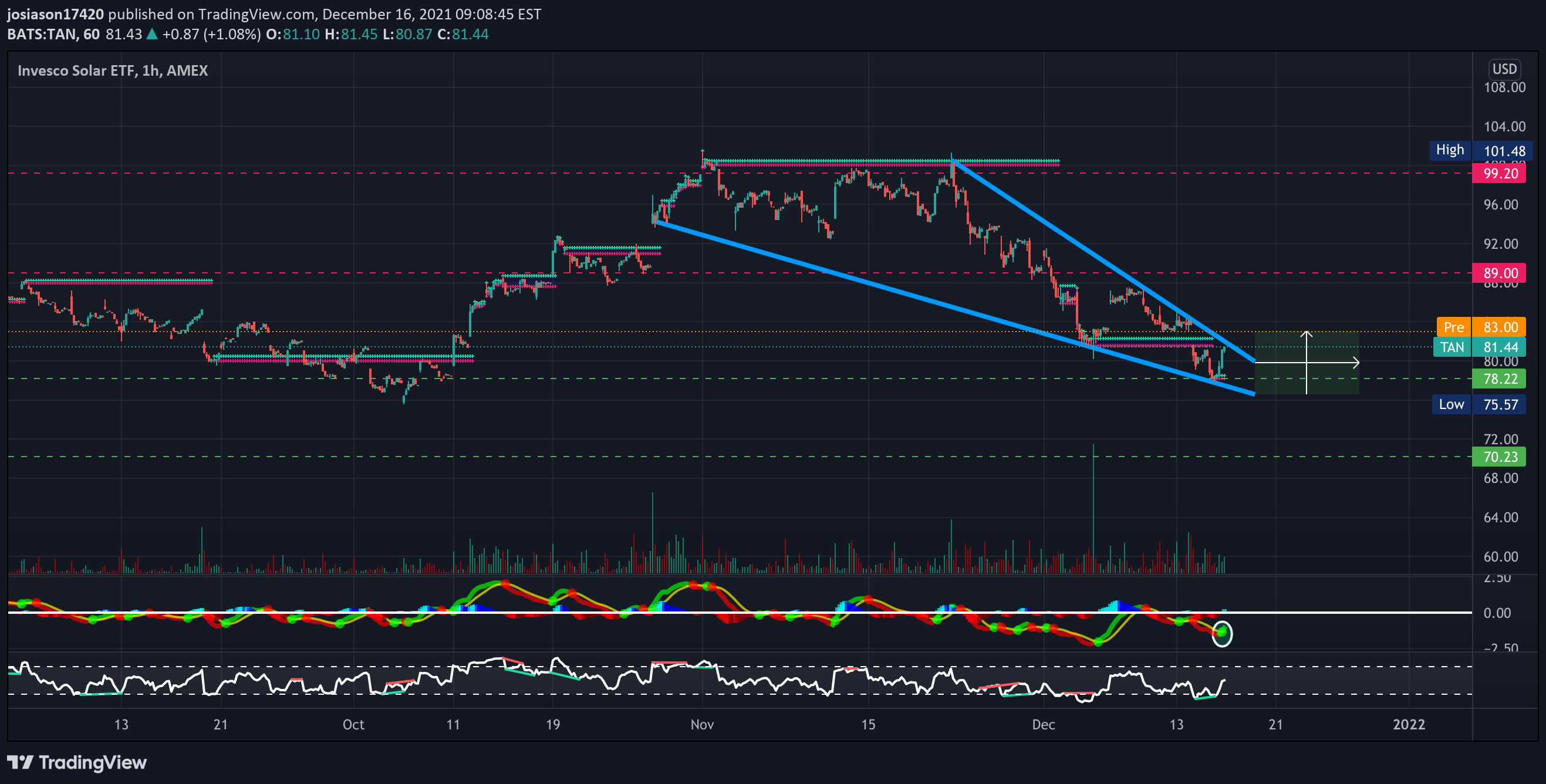The width and height of the screenshot is (1546, 784).
Task: Click the BATS:TAN, 60 symbol text
Action: coord(53,34)
